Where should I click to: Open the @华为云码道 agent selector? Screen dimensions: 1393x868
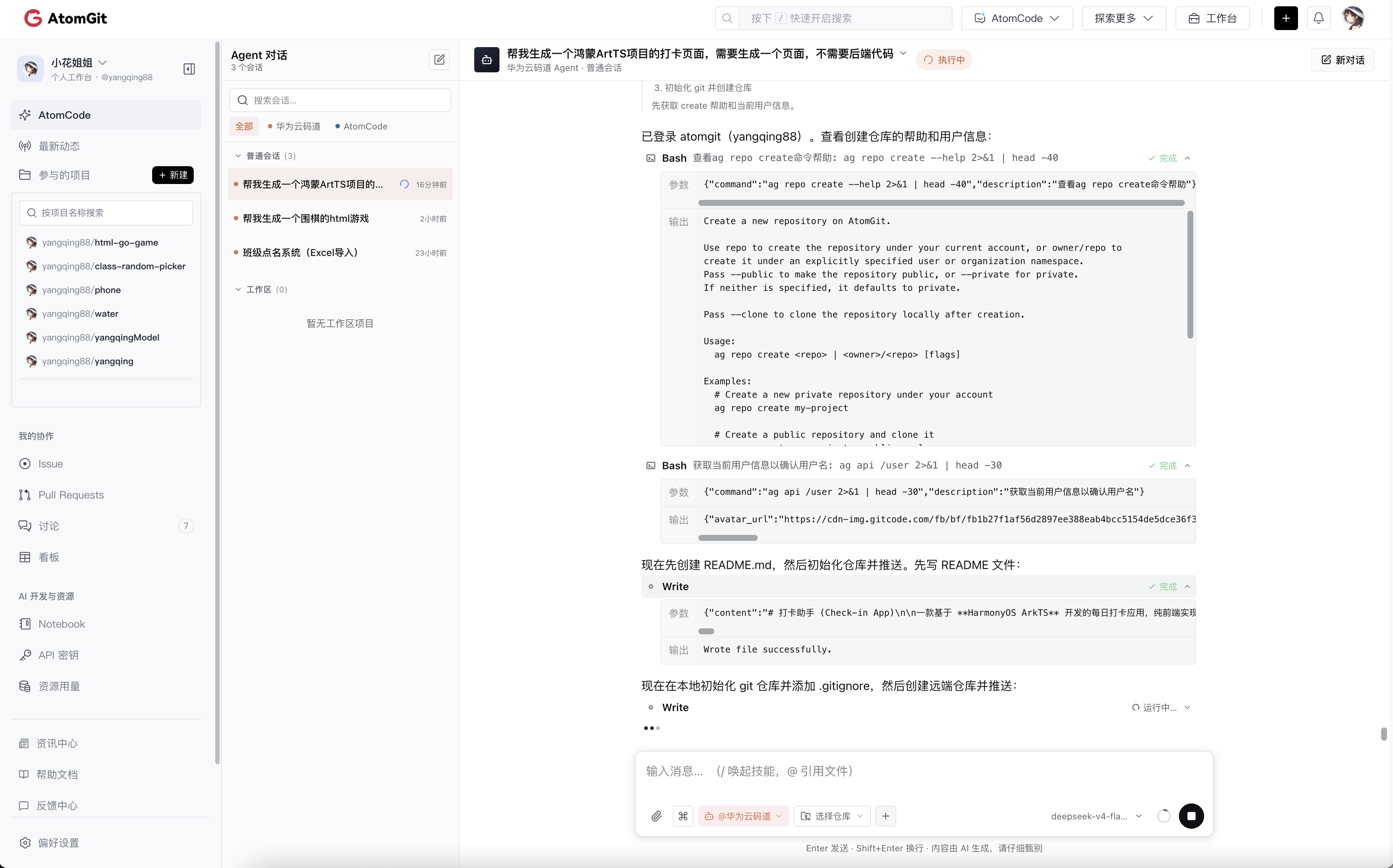tap(743, 816)
